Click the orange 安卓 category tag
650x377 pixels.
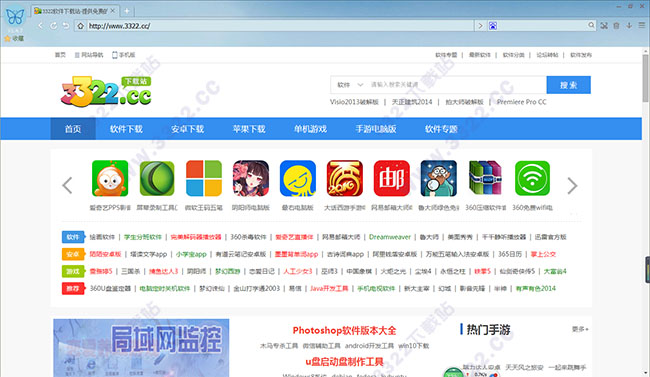(x=73, y=254)
